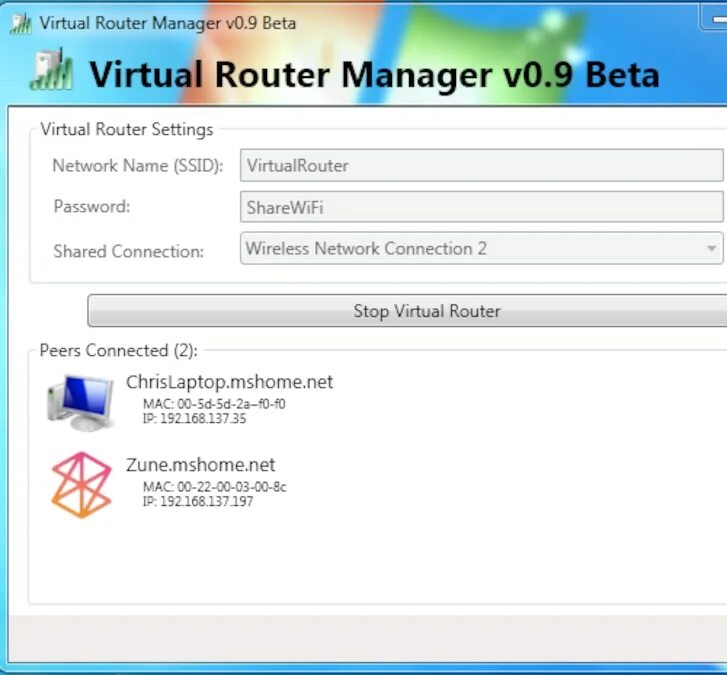Click the Shared Connection: label
This screenshot has height=675, width=727.
(128, 251)
